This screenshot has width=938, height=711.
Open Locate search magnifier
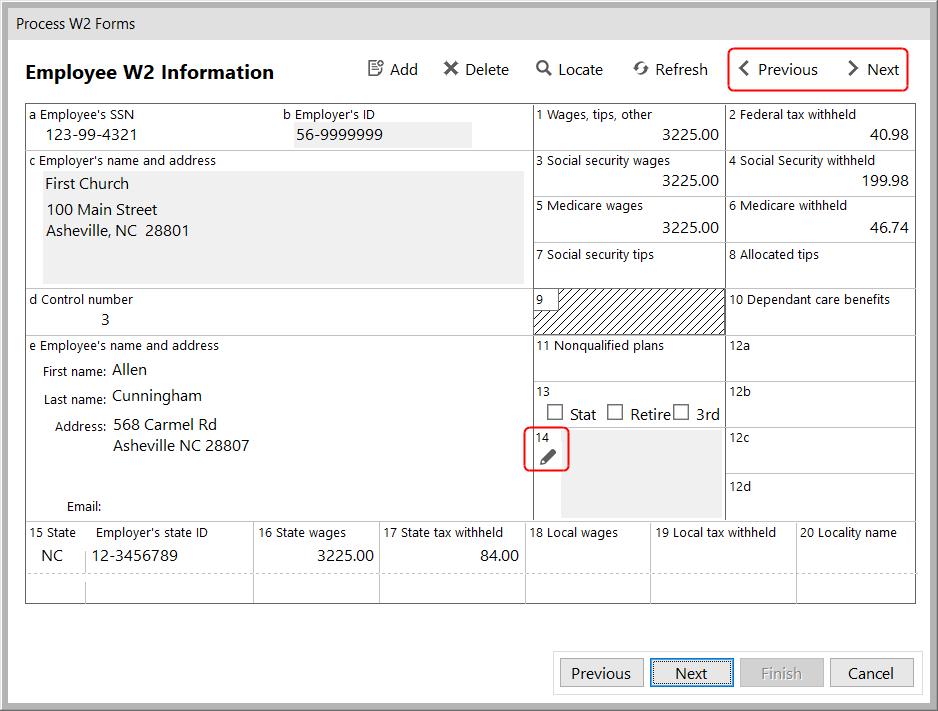coord(544,69)
